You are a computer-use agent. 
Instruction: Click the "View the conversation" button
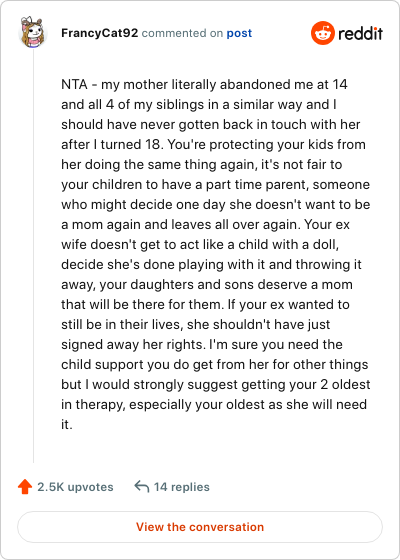pos(200,527)
